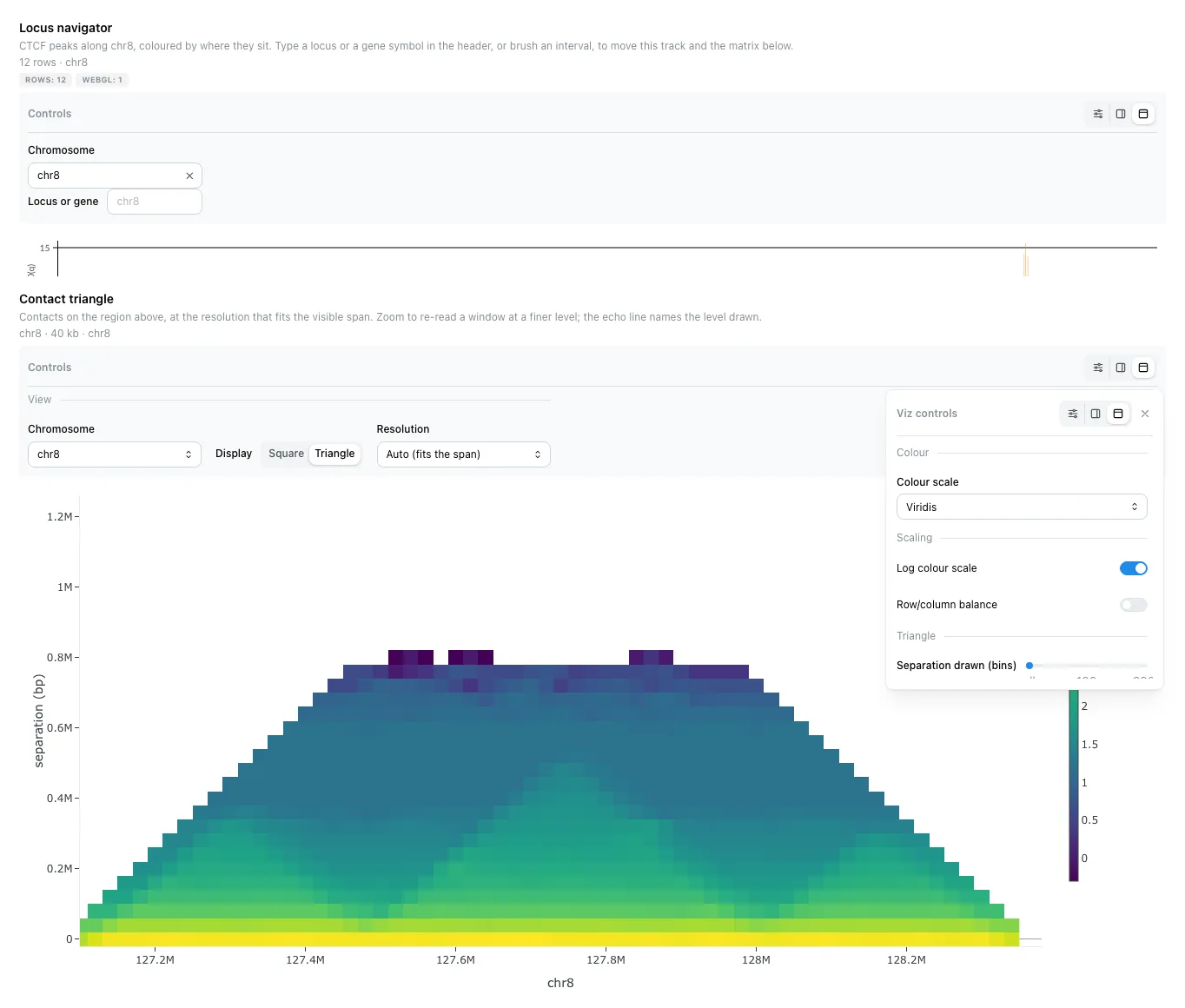Close the Viz controls popover
Image resolution: width=1185 pixels, height=1008 pixels.
[1145, 414]
